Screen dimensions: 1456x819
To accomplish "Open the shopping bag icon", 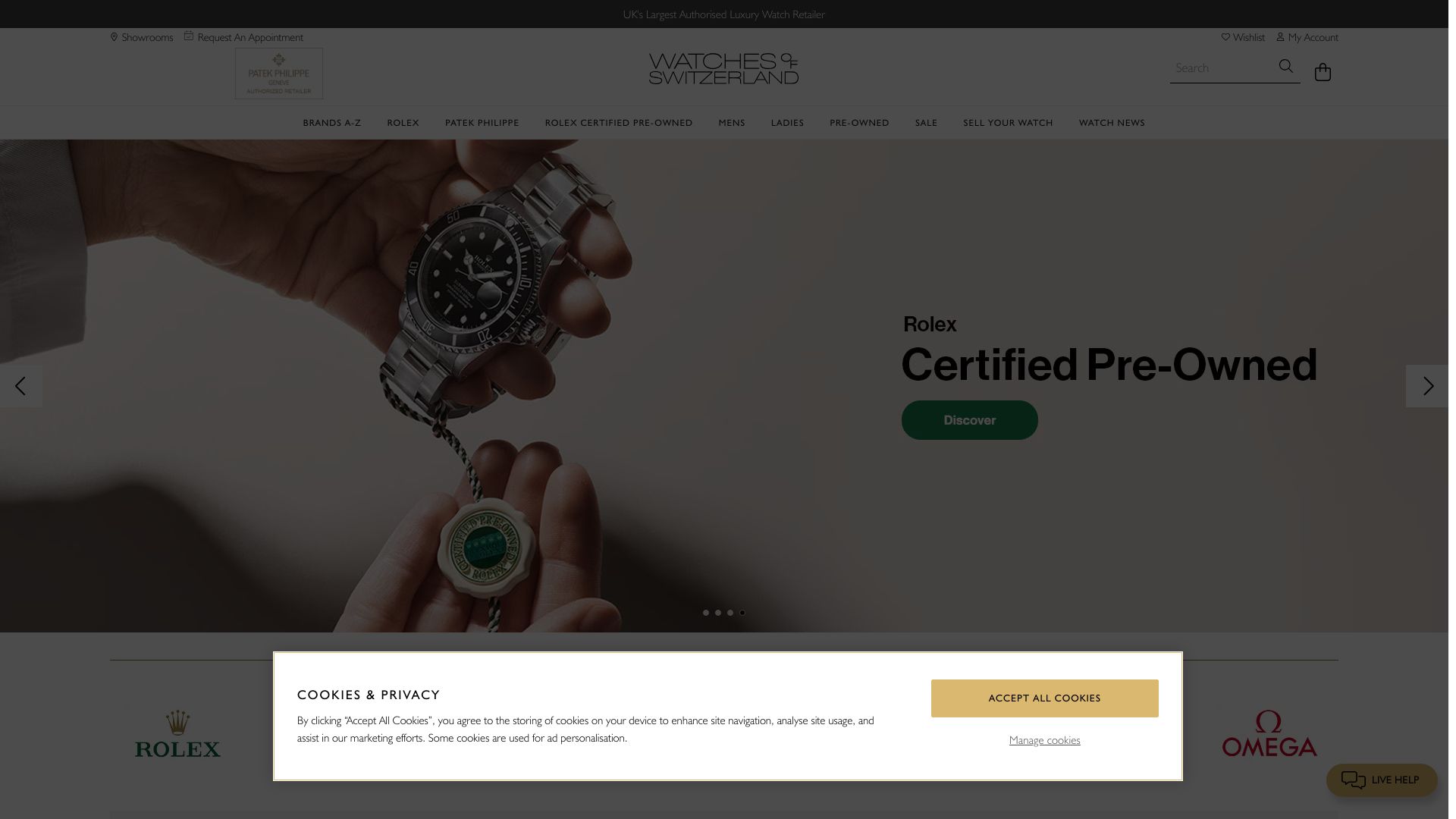I will 1323,72.
